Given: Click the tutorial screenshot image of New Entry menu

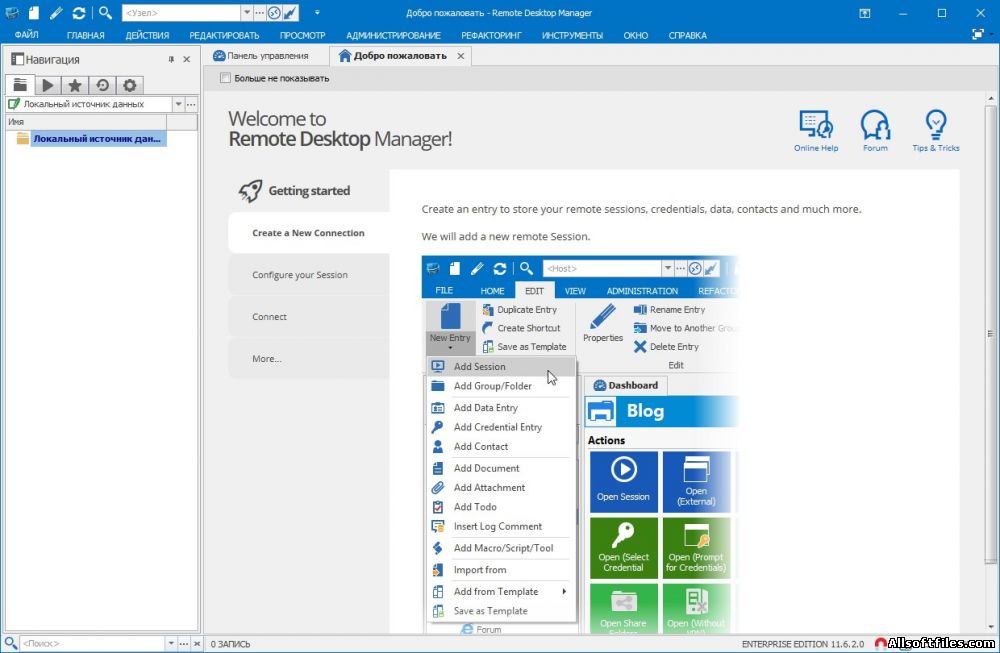Looking at the screenshot, I should point(580,444).
